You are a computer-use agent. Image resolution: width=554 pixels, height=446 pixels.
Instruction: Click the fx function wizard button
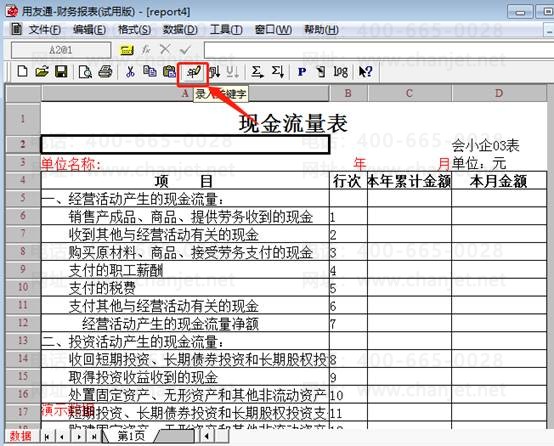point(146,50)
